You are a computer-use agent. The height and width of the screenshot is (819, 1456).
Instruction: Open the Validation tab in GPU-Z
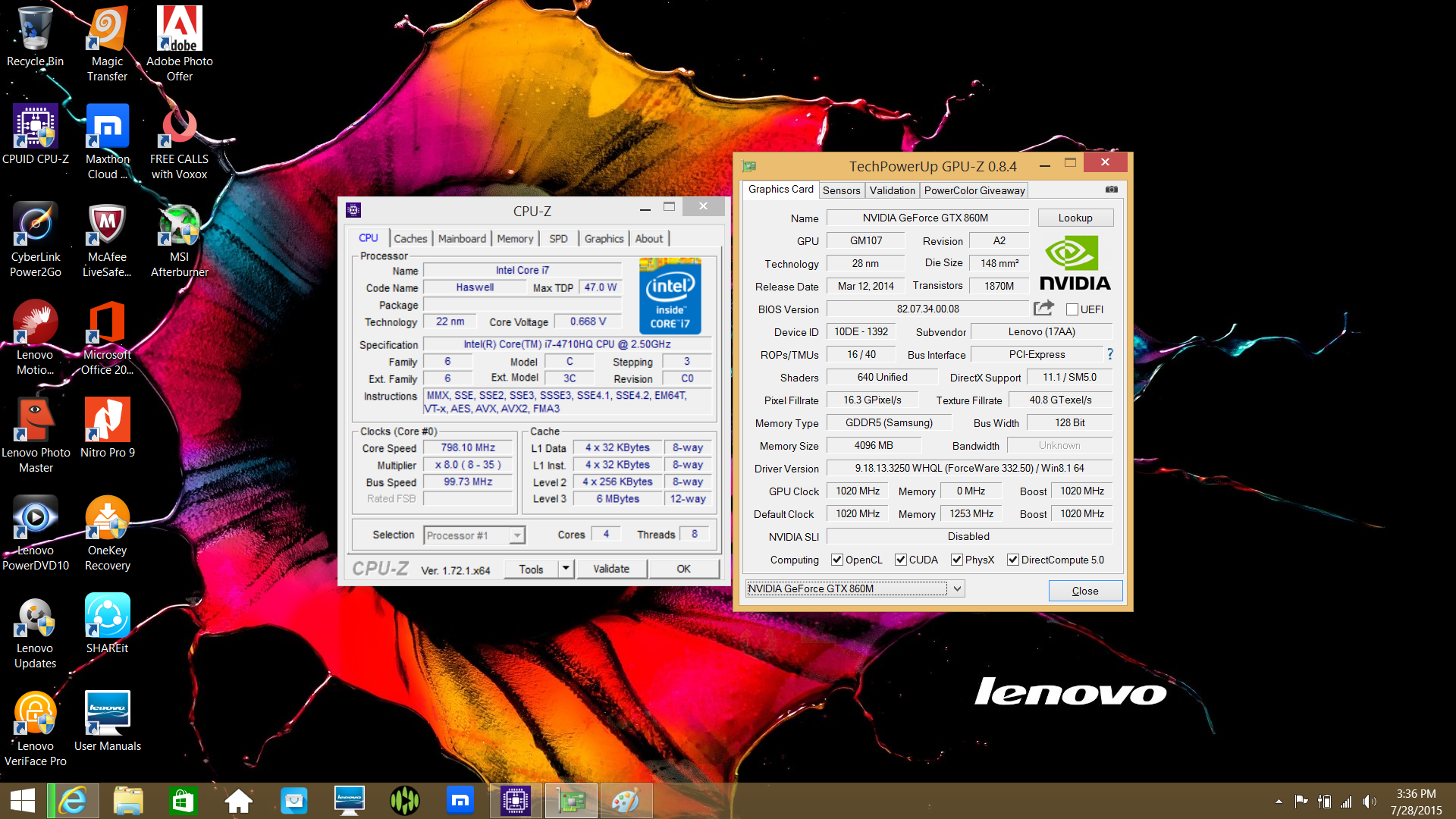(x=892, y=190)
